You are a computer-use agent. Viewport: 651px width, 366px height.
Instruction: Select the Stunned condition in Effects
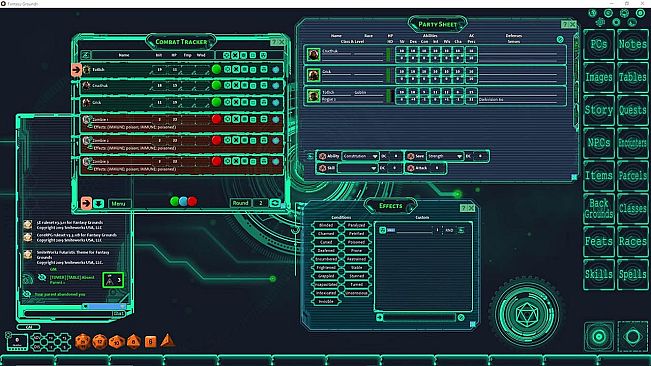coord(356,276)
